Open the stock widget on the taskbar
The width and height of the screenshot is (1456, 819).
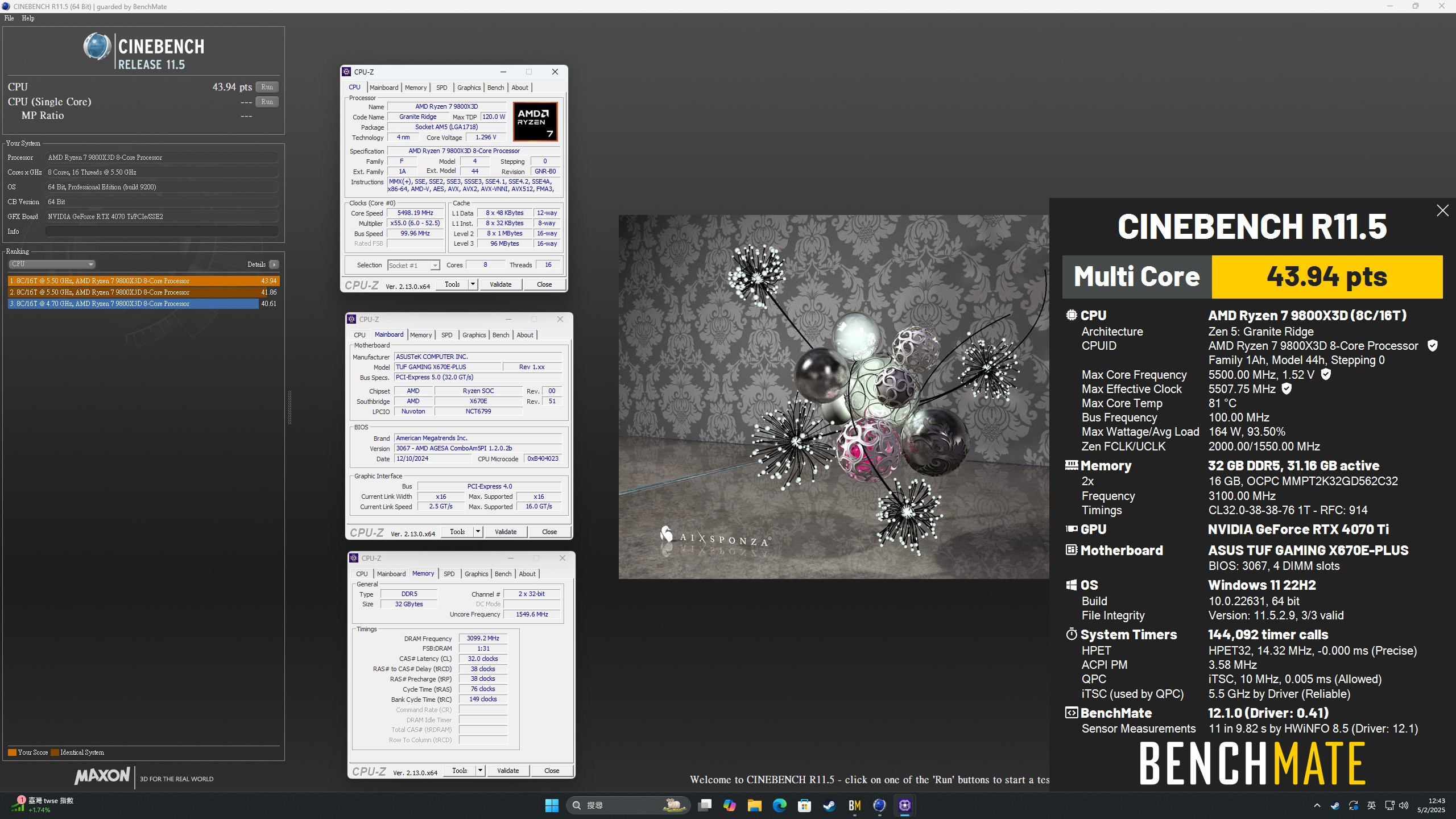43,805
